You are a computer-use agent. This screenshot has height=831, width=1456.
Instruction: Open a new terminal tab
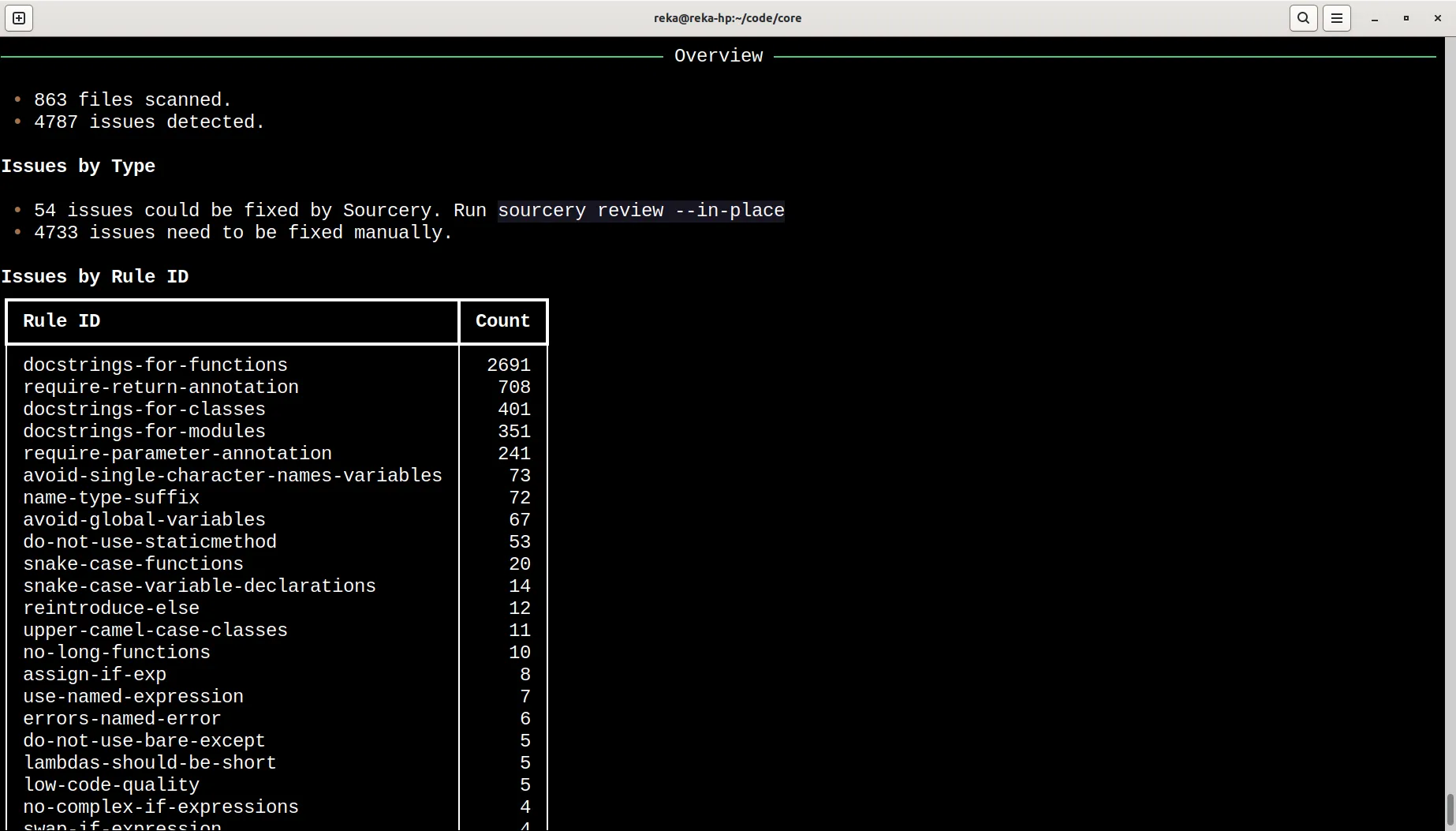click(x=18, y=17)
